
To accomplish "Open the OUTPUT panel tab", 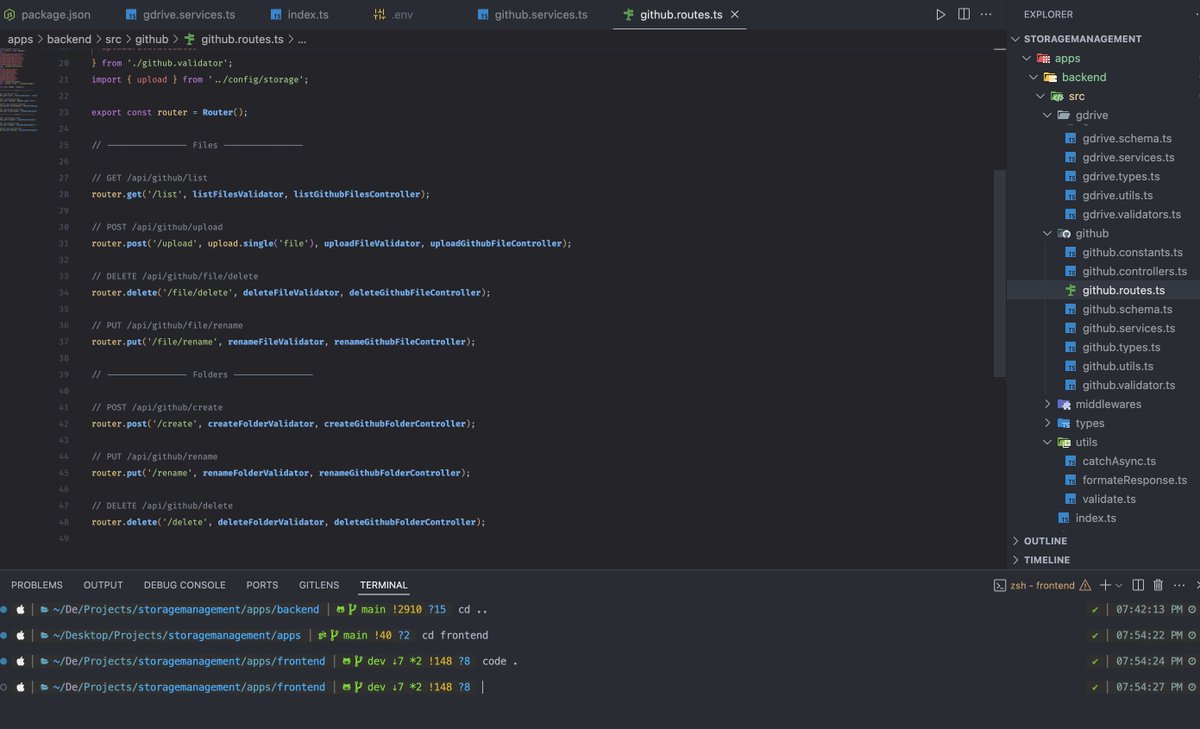I will coord(103,585).
